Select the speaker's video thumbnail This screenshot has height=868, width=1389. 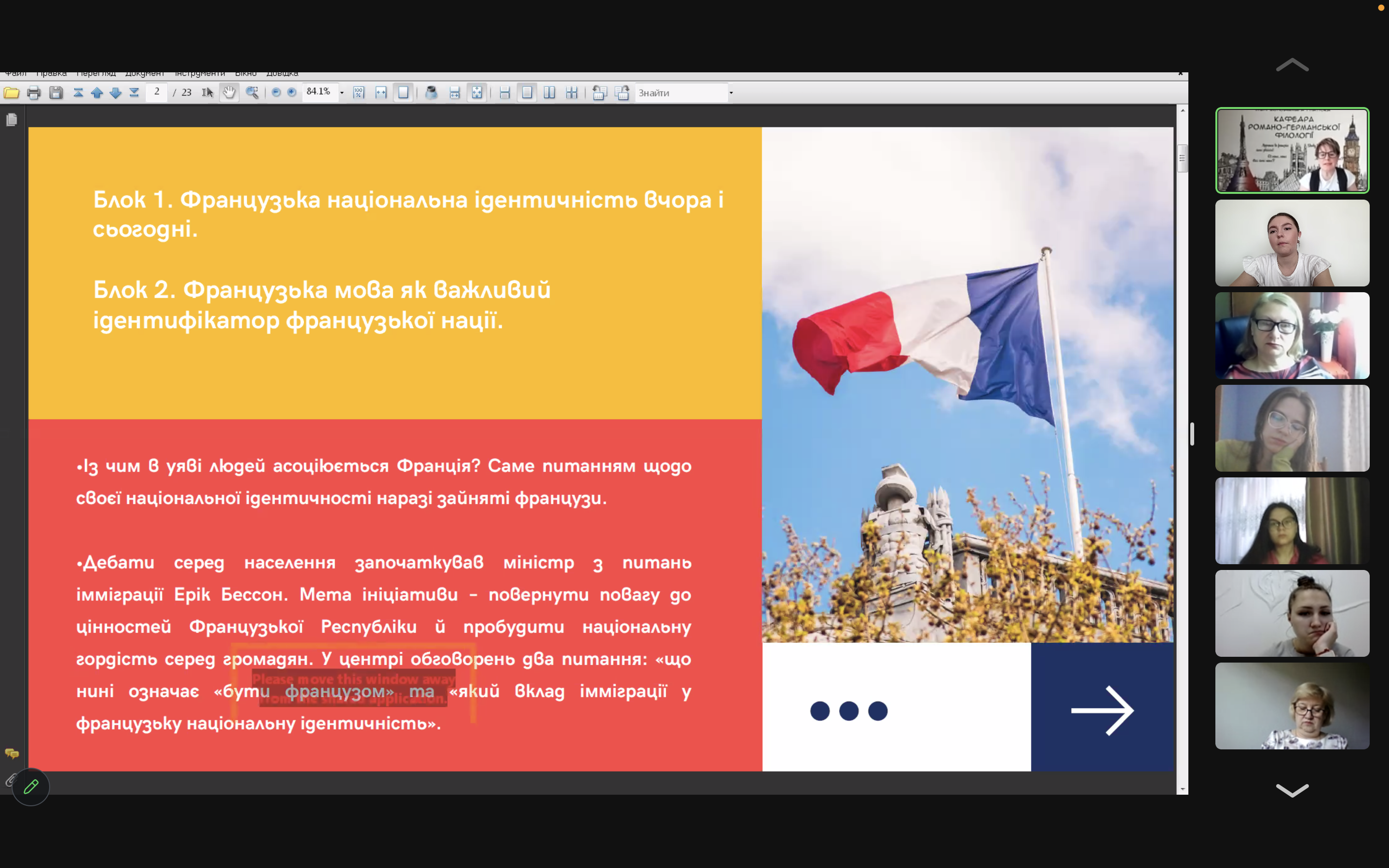[x=1292, y=150]
